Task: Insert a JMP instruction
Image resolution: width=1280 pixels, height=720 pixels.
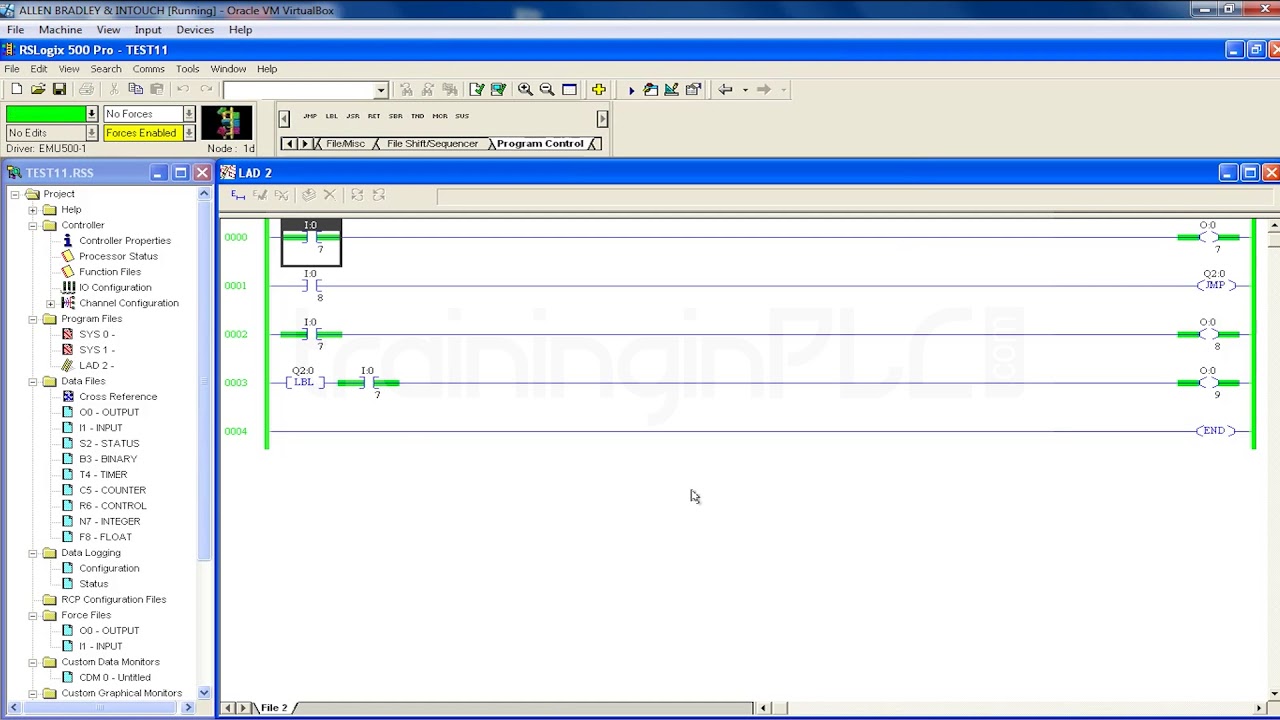Action: (310, 116)
